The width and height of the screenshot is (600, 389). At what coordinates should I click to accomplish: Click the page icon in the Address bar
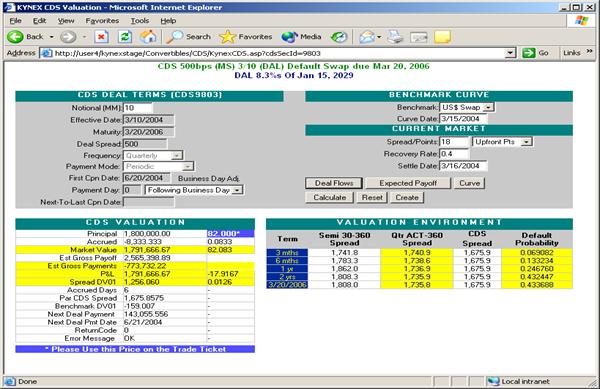coord(46,53)
